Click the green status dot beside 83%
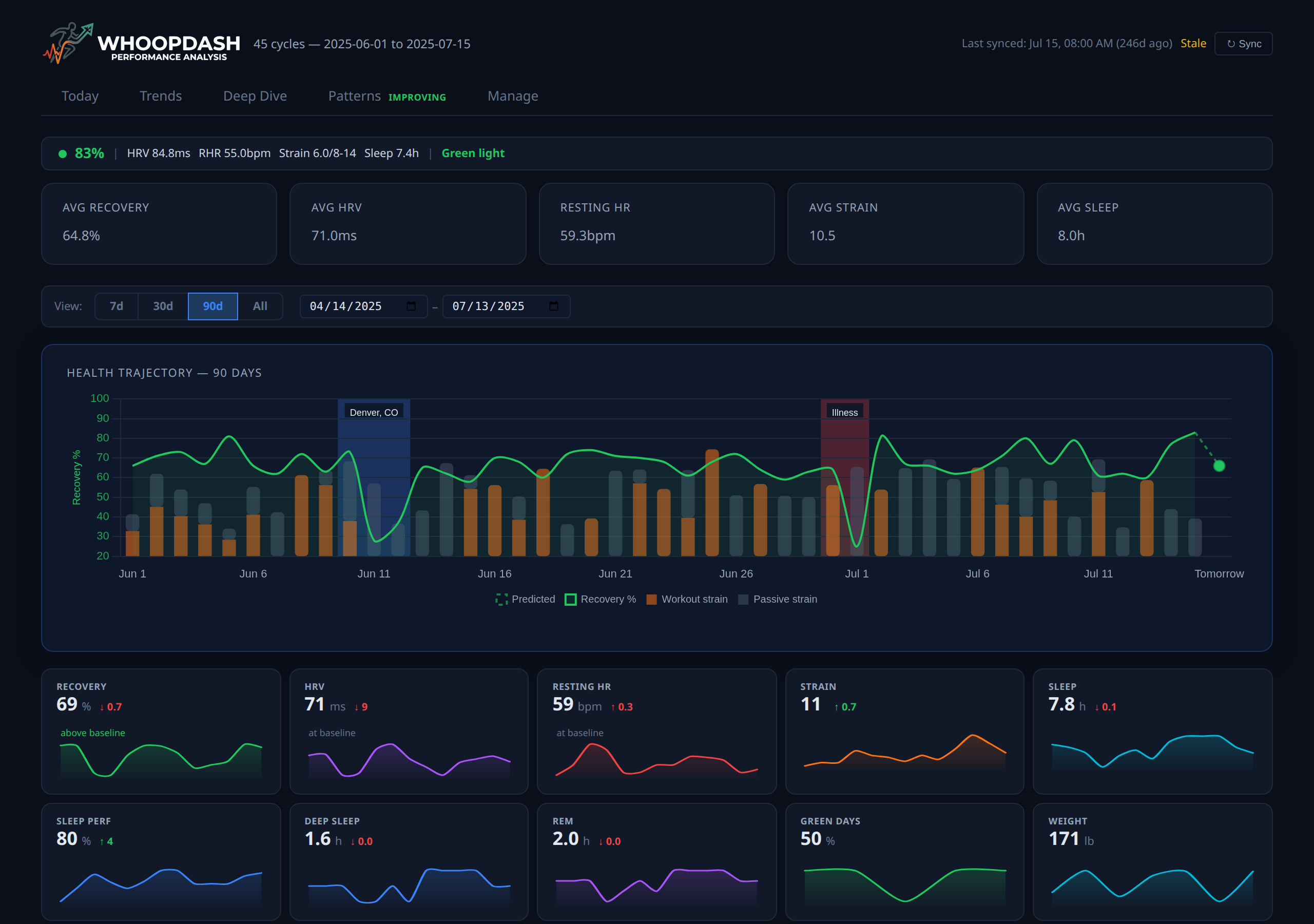Image resolution: width=1314 pixels, height=924 pixels. [x=64, y=153]
